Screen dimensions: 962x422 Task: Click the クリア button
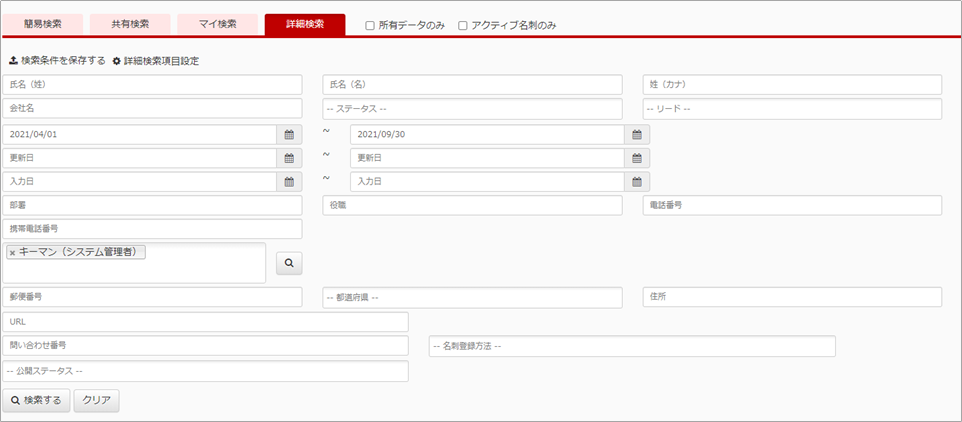click(x=96, y=401)
